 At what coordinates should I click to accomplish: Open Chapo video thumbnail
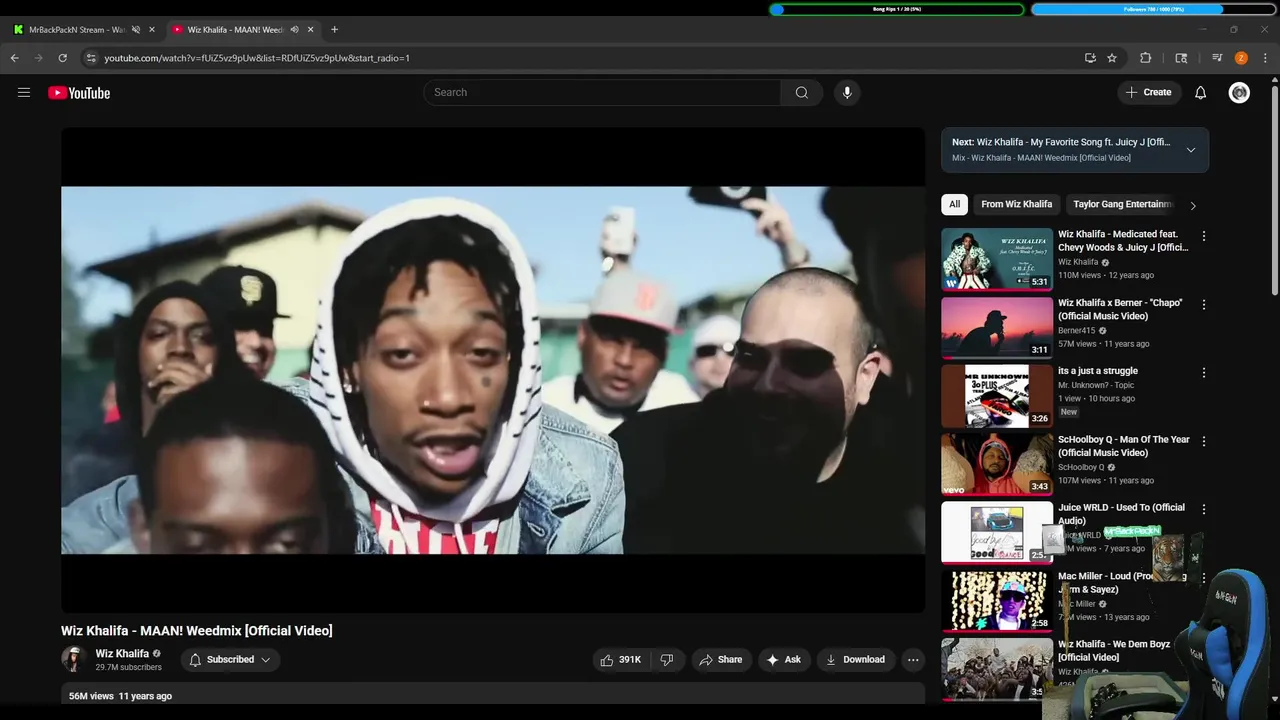[x=997, y=328]
